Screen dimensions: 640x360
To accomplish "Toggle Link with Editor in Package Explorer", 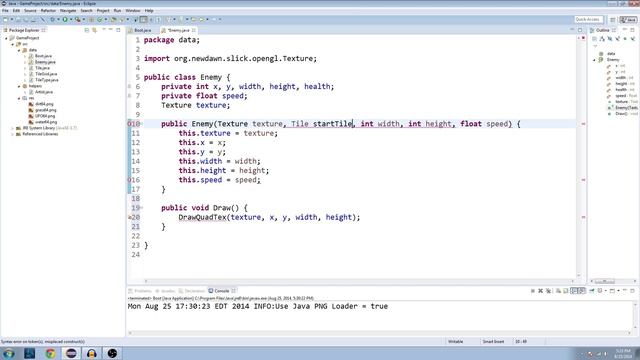I will coord(94,30).
